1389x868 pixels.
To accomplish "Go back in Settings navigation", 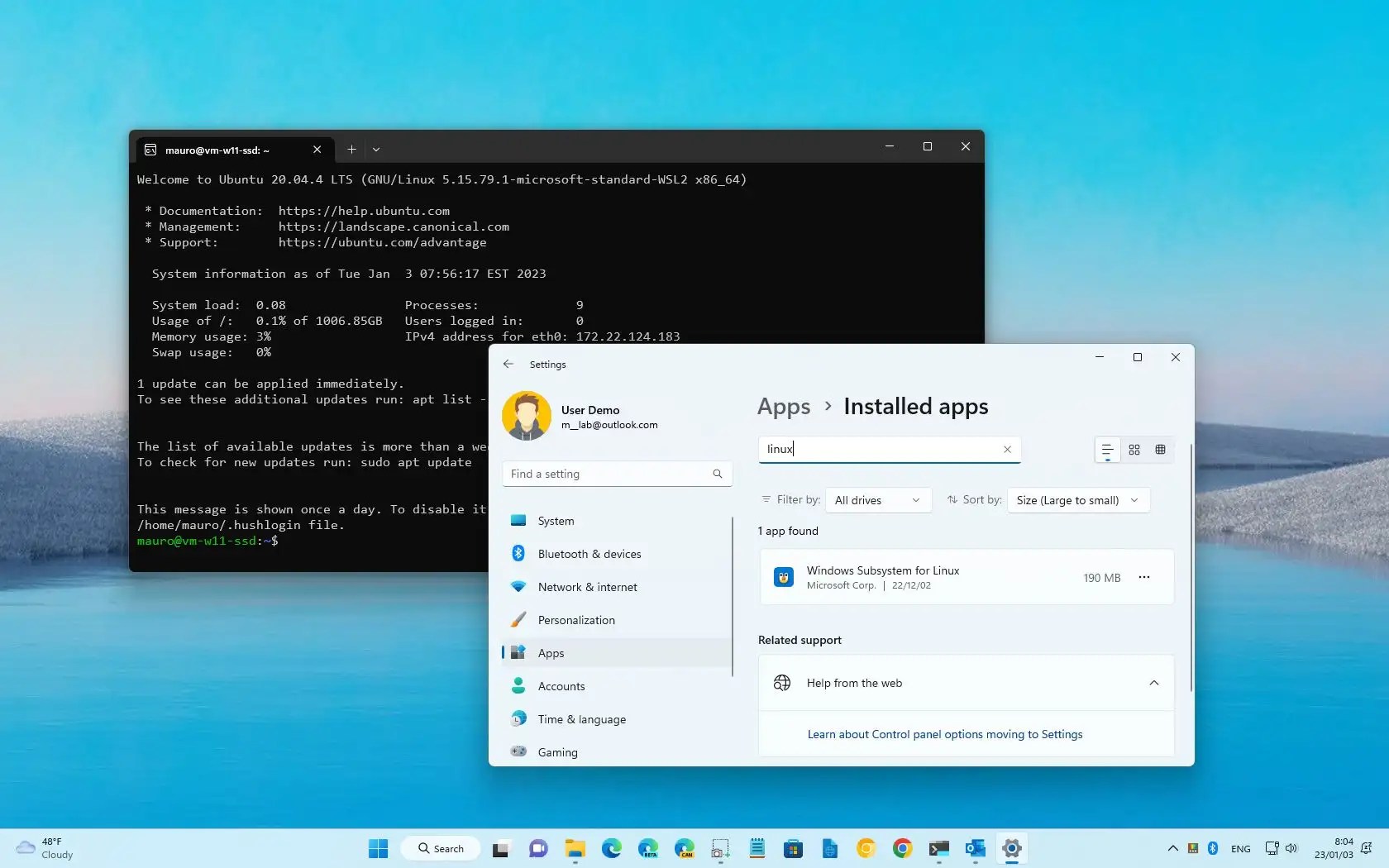I will coord(508,364).
